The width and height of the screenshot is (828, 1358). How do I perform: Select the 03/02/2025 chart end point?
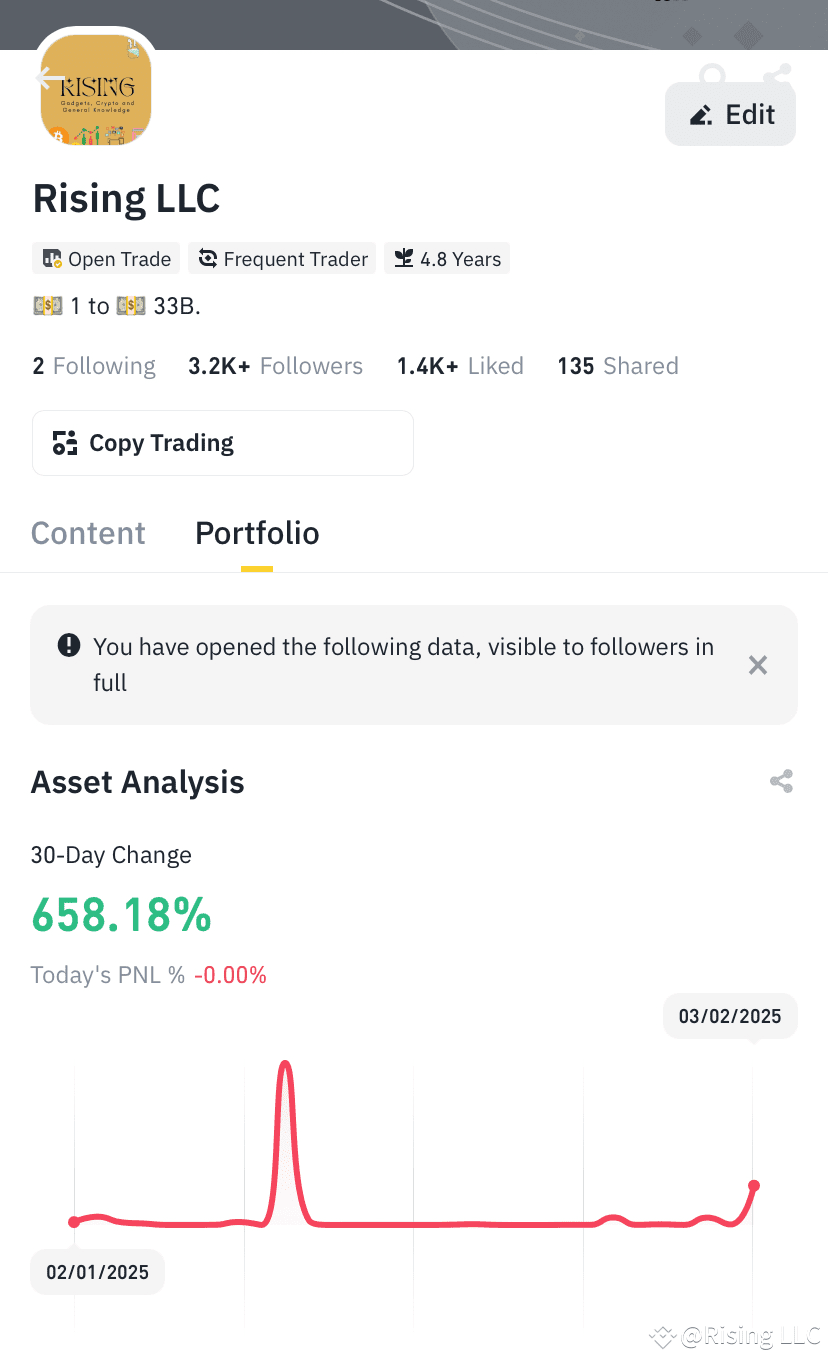[x=754, y=1186]
